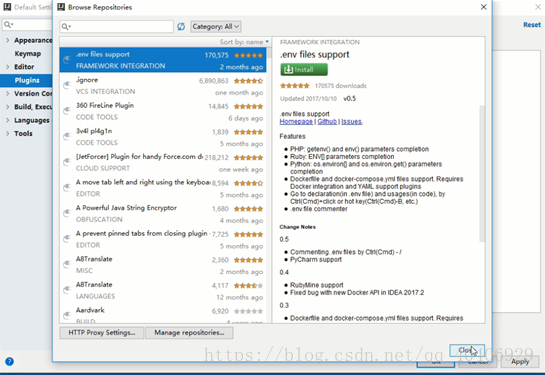Click the green Install button
The width and height of the screenshot is (545, 375).
304,70
